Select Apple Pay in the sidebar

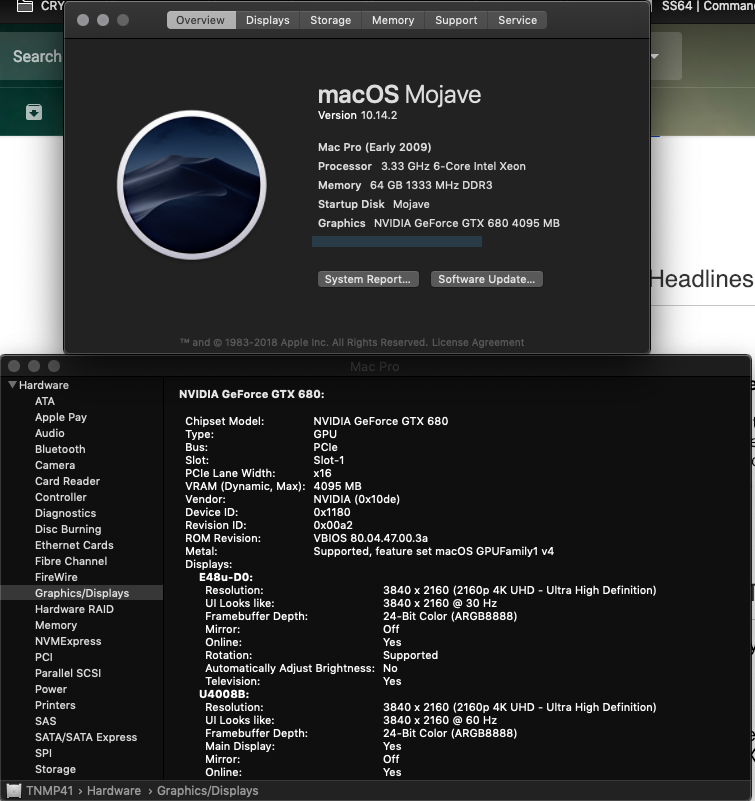(61, 417)
